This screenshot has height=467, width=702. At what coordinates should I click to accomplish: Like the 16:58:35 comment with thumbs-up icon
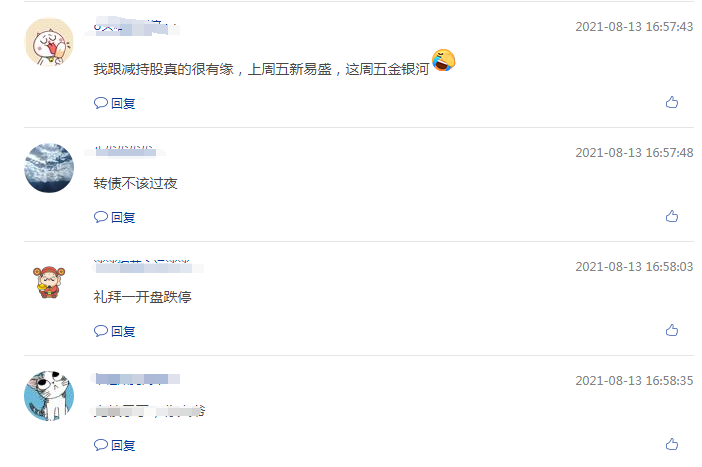tap(672, 445)
